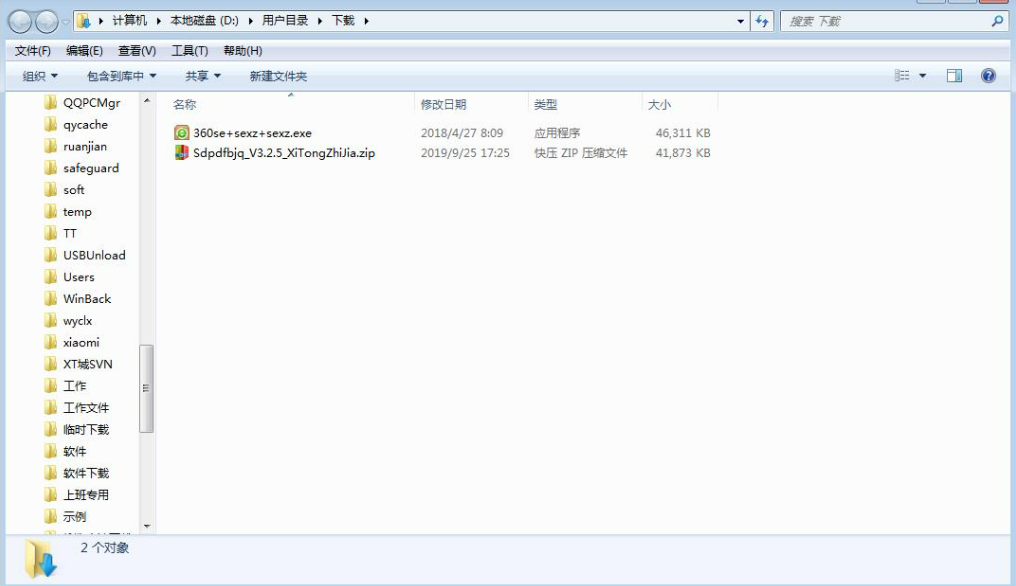Click the folder tree scrollbar thumb
Image resolution: width=1016 pixels, height=586 pixels.
pos(146,388)
